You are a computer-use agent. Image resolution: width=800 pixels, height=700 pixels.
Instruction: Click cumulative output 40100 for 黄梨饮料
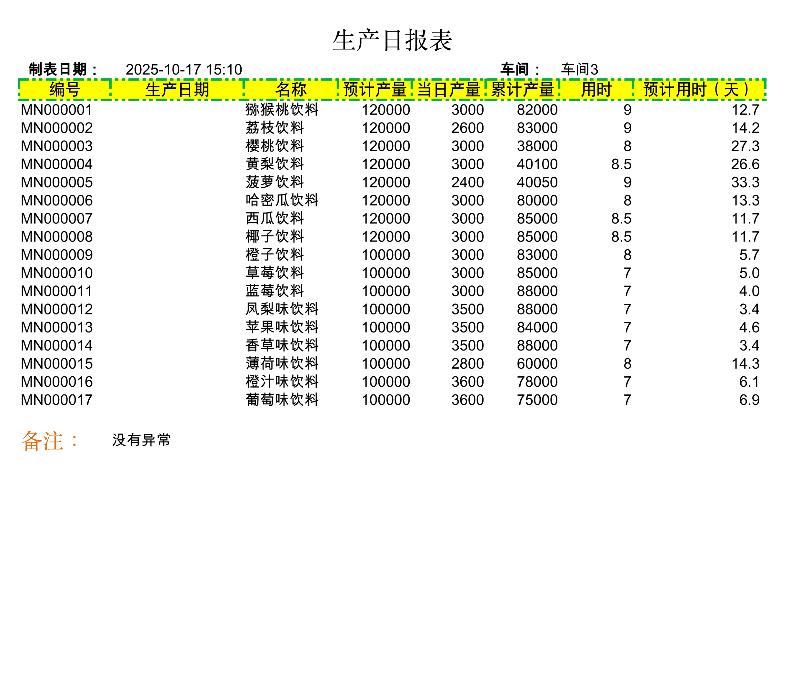point(537,164)
